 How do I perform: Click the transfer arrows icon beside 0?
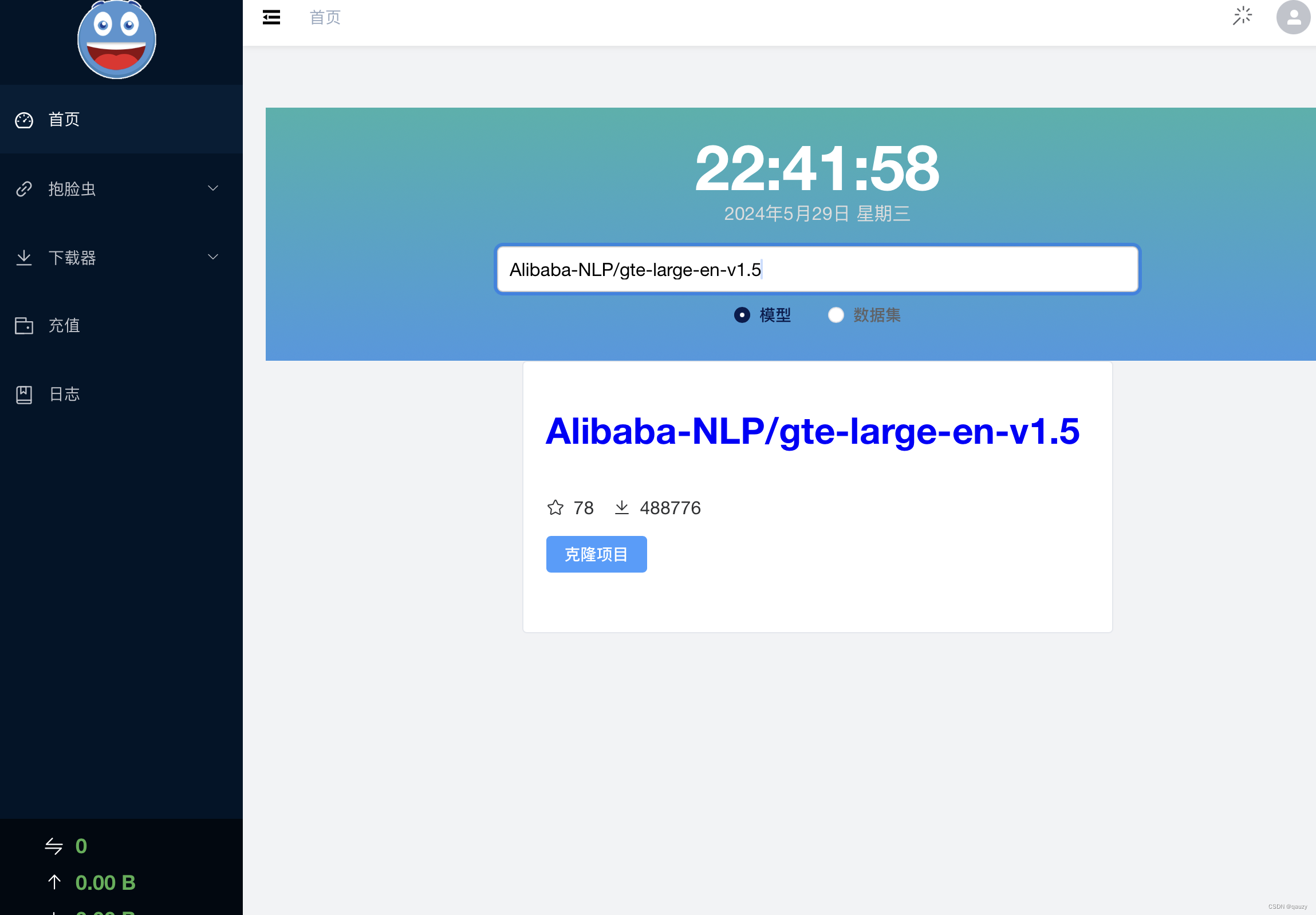point(54,846)
